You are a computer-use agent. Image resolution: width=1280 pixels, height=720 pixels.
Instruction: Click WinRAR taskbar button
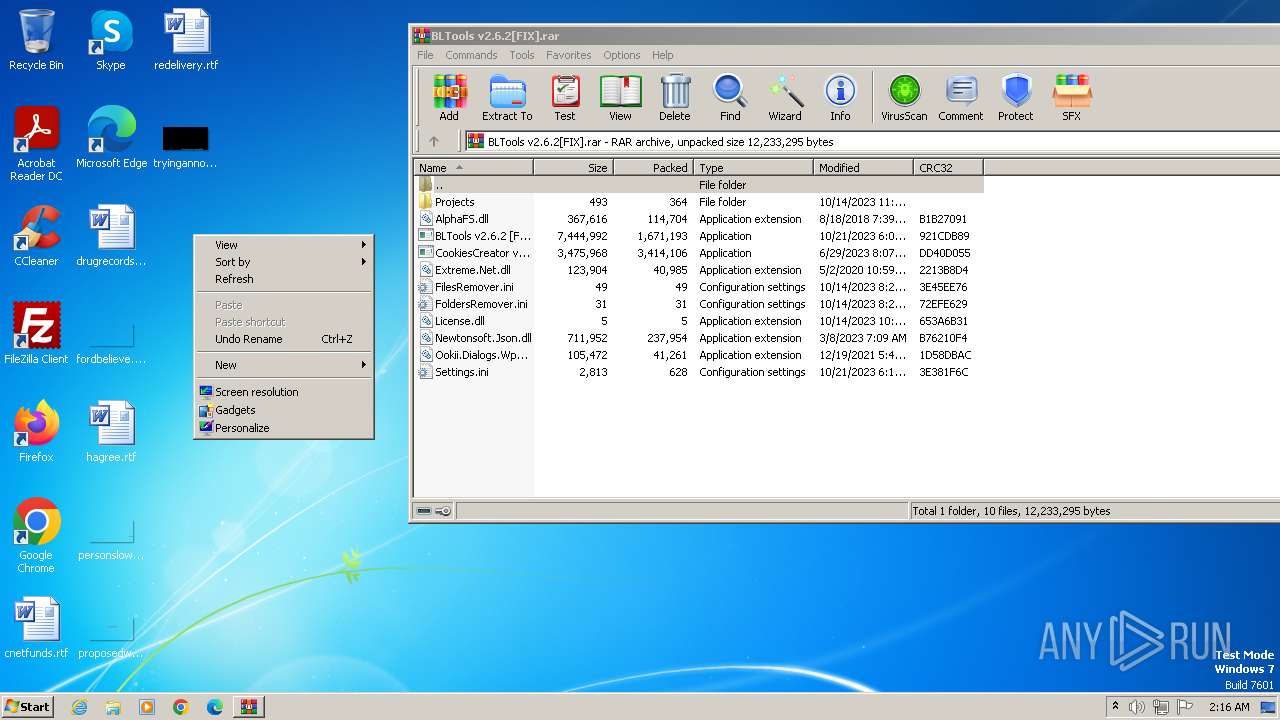(x=248, y=707)
